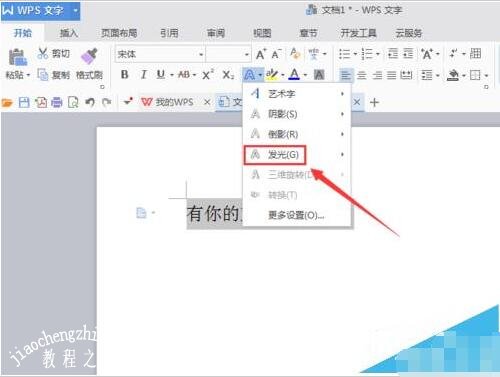Expand the Paste (粘贴) dropdown arrow
Screen dimensions: 500x377
point(28,75)
